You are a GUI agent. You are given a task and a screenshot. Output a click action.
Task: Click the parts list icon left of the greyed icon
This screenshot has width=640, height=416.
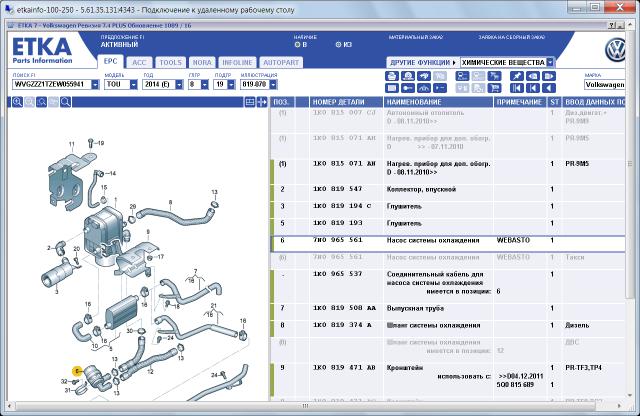462,76
